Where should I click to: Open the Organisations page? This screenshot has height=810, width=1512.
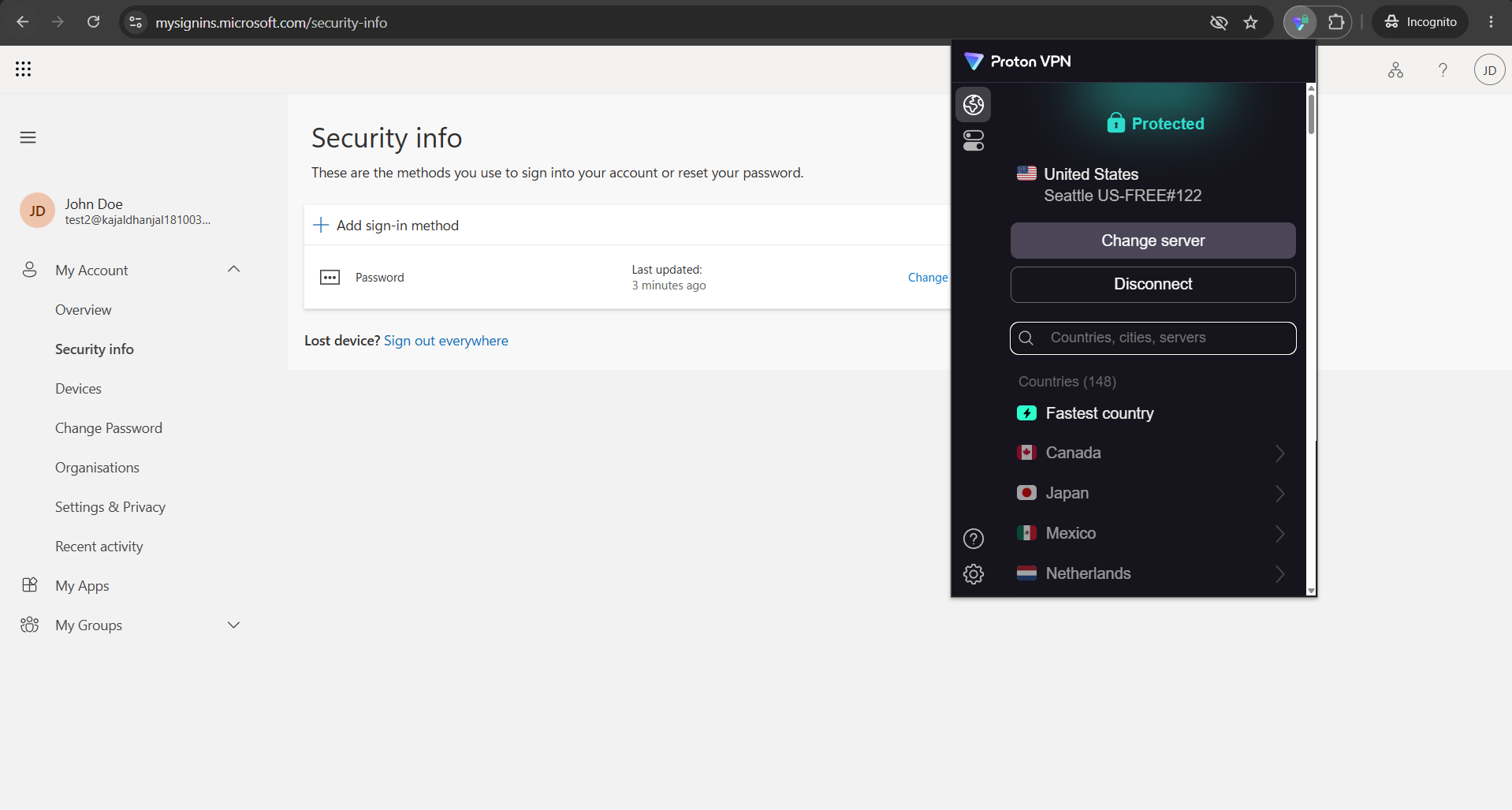pos(97,468)
